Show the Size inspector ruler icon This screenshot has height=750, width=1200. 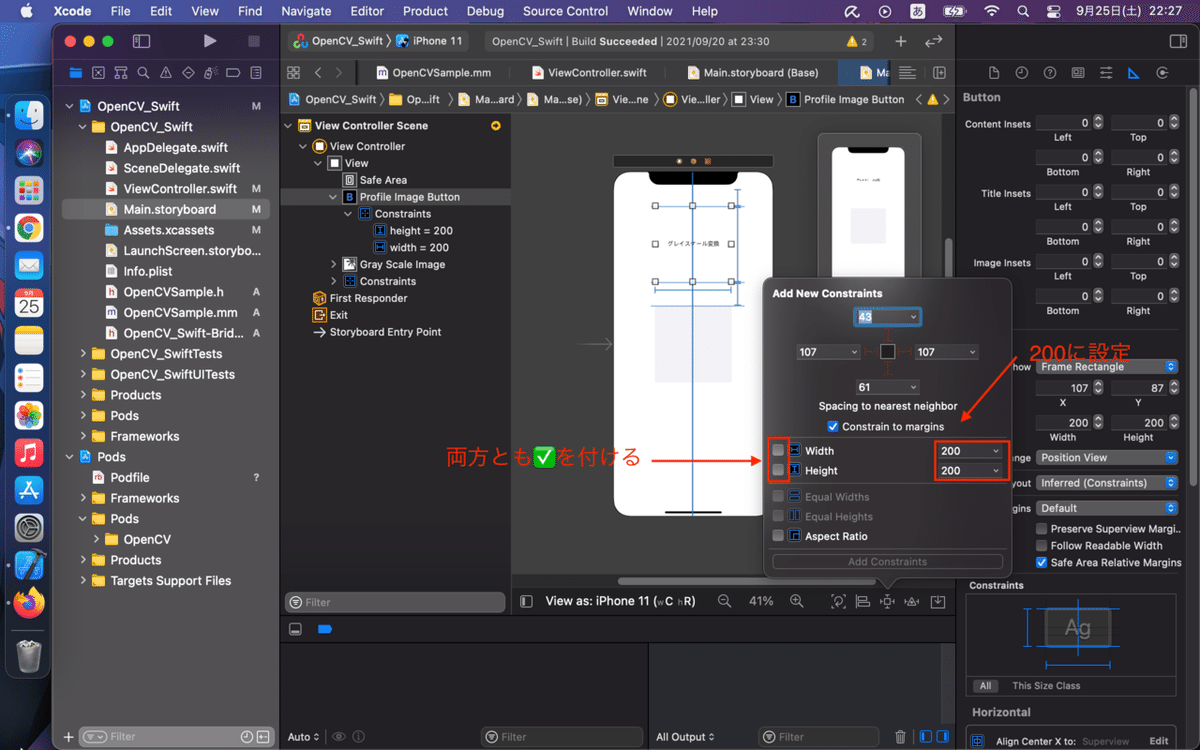tap(1133, 73)
